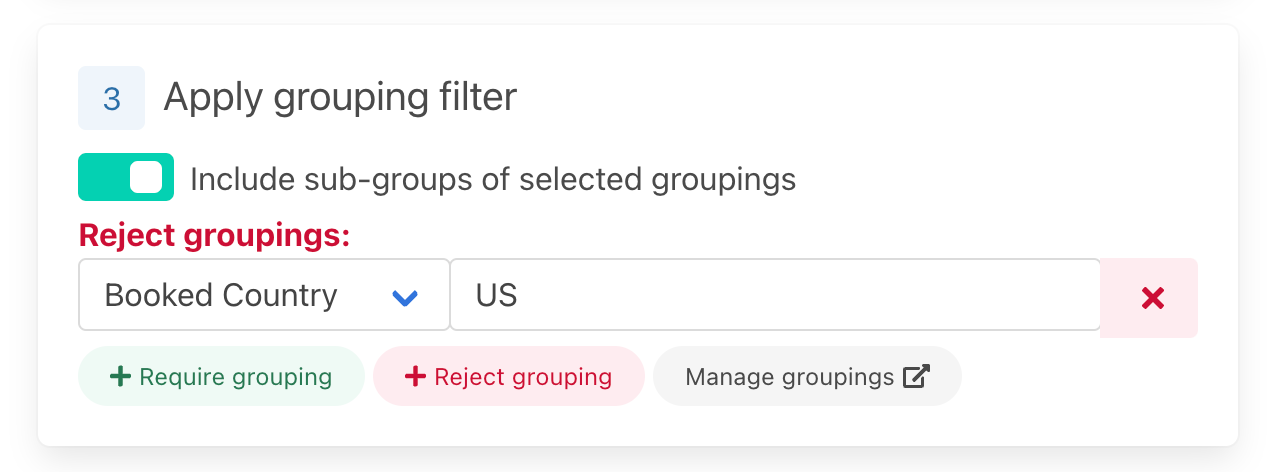
Task: Click the green plus icon for Require grouping
Action: tap(120, 377)
